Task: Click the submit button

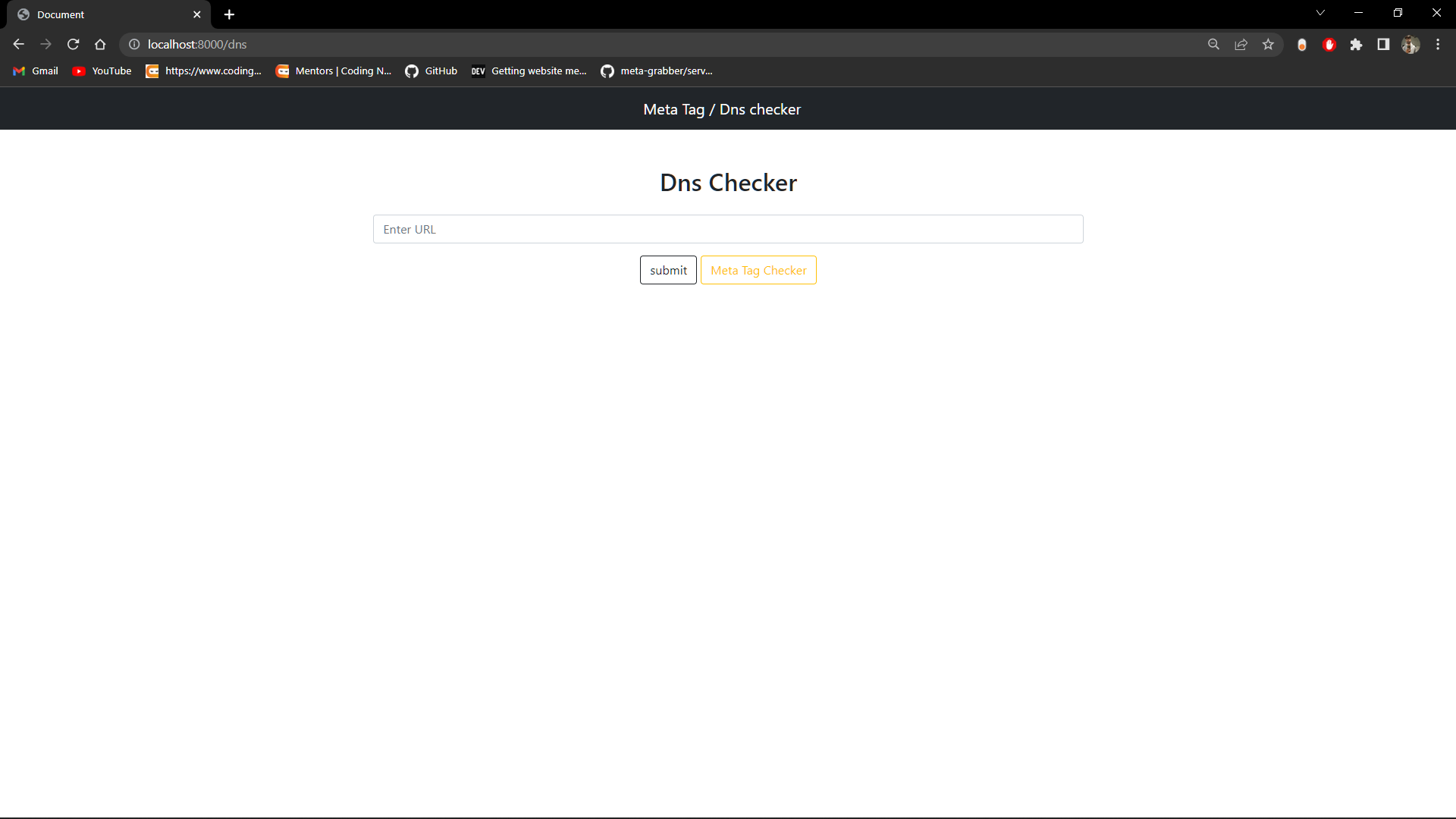Action: coord(668,270)
